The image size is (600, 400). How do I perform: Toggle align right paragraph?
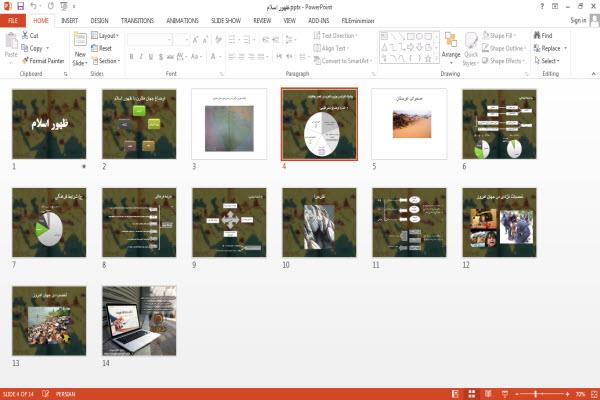pos(251,57)
